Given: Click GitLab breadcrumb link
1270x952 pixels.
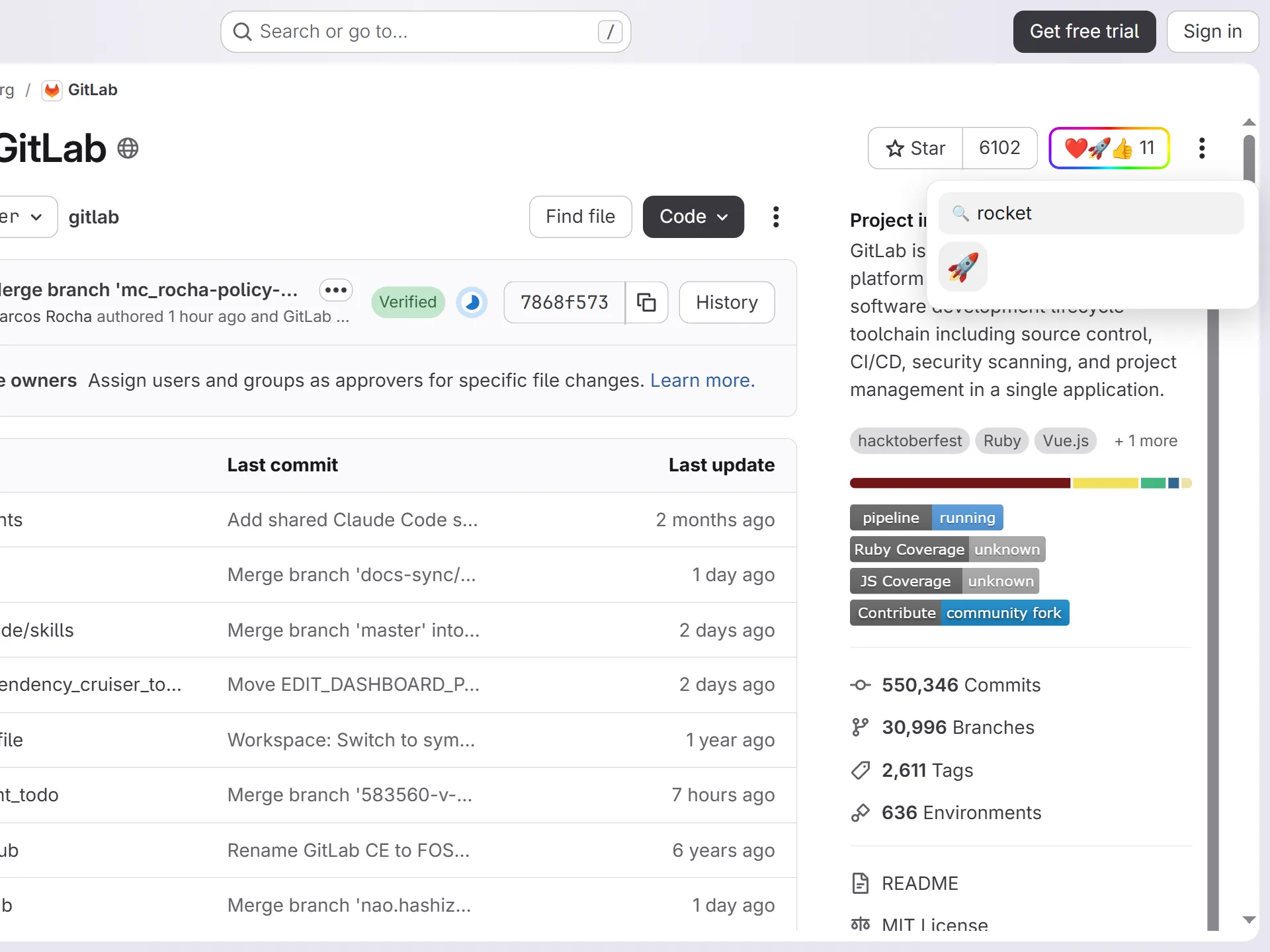Looking at the screenshot, I should 93,90.
